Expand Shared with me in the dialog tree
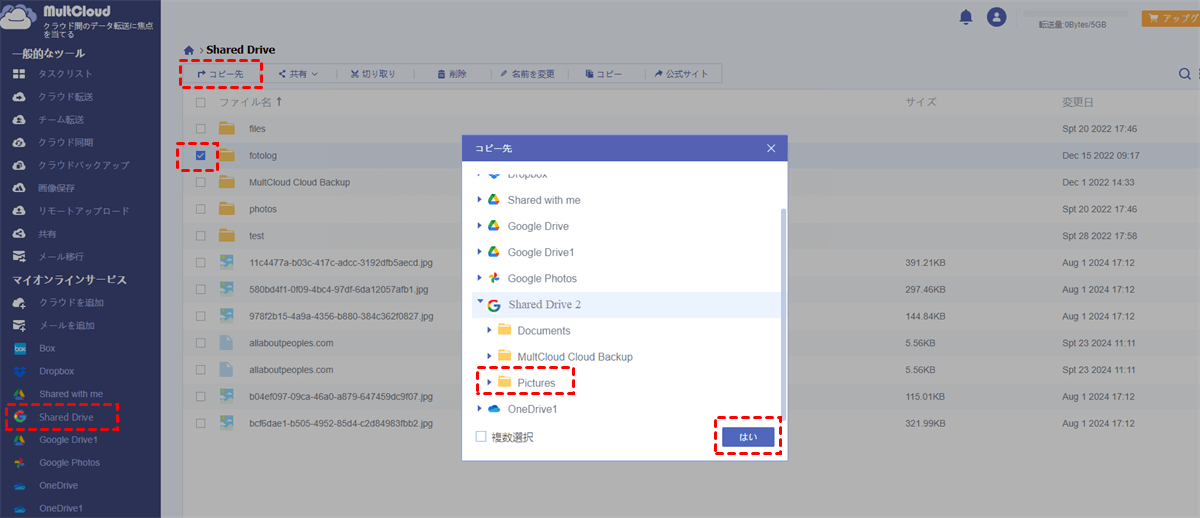1200x518 pixels. coord(480,200)
